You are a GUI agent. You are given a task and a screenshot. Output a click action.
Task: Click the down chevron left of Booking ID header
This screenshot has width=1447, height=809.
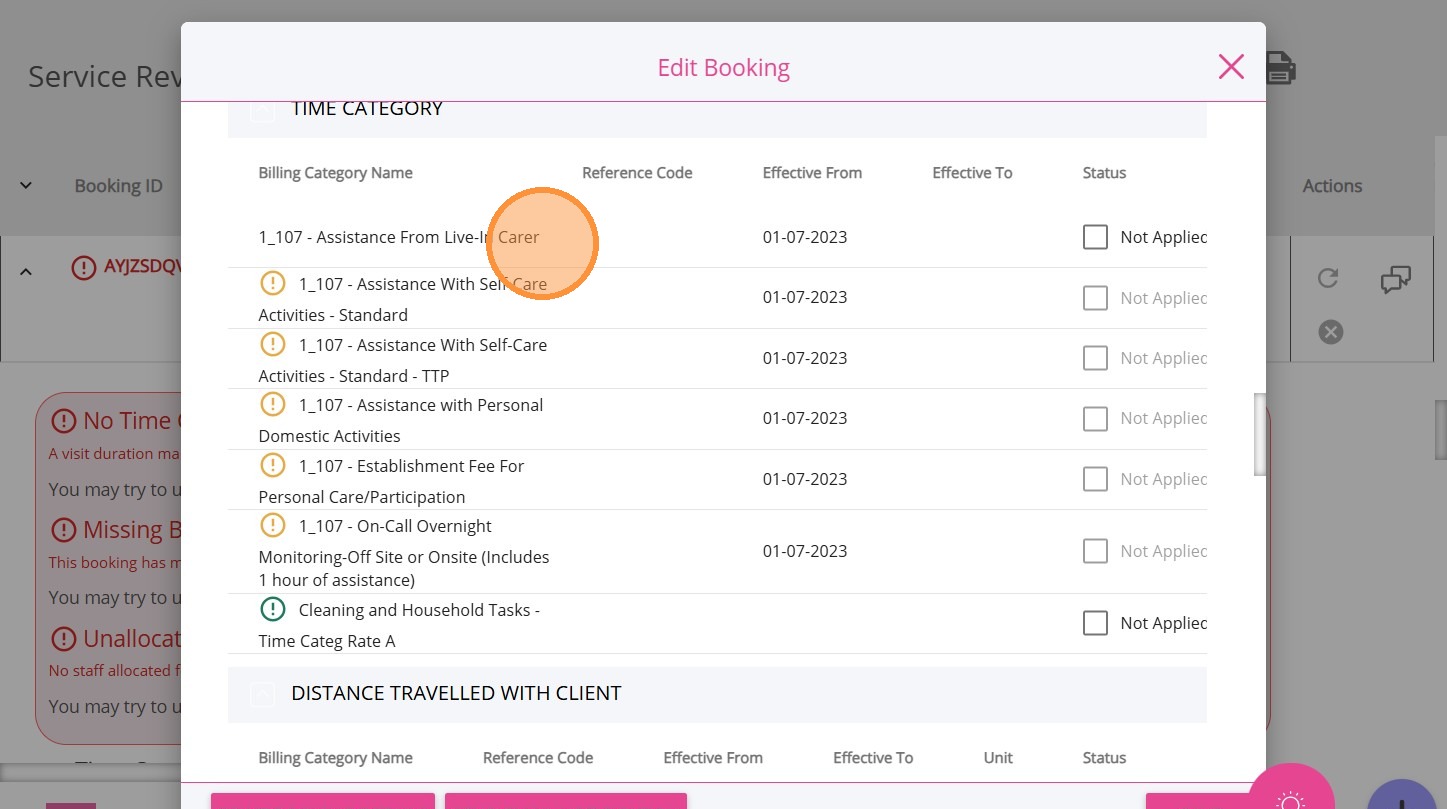pos(26,185)
